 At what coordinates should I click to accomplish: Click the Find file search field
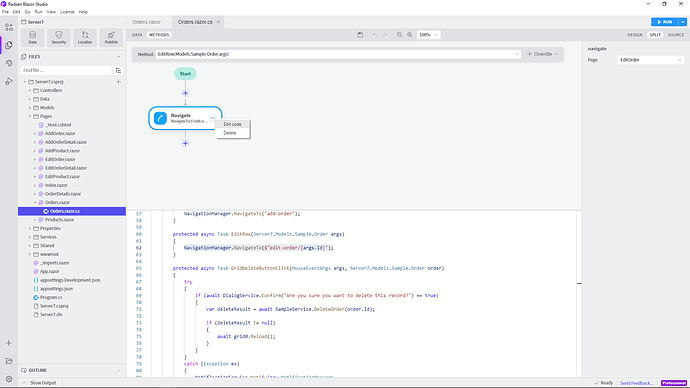click(x=66, y=70)
